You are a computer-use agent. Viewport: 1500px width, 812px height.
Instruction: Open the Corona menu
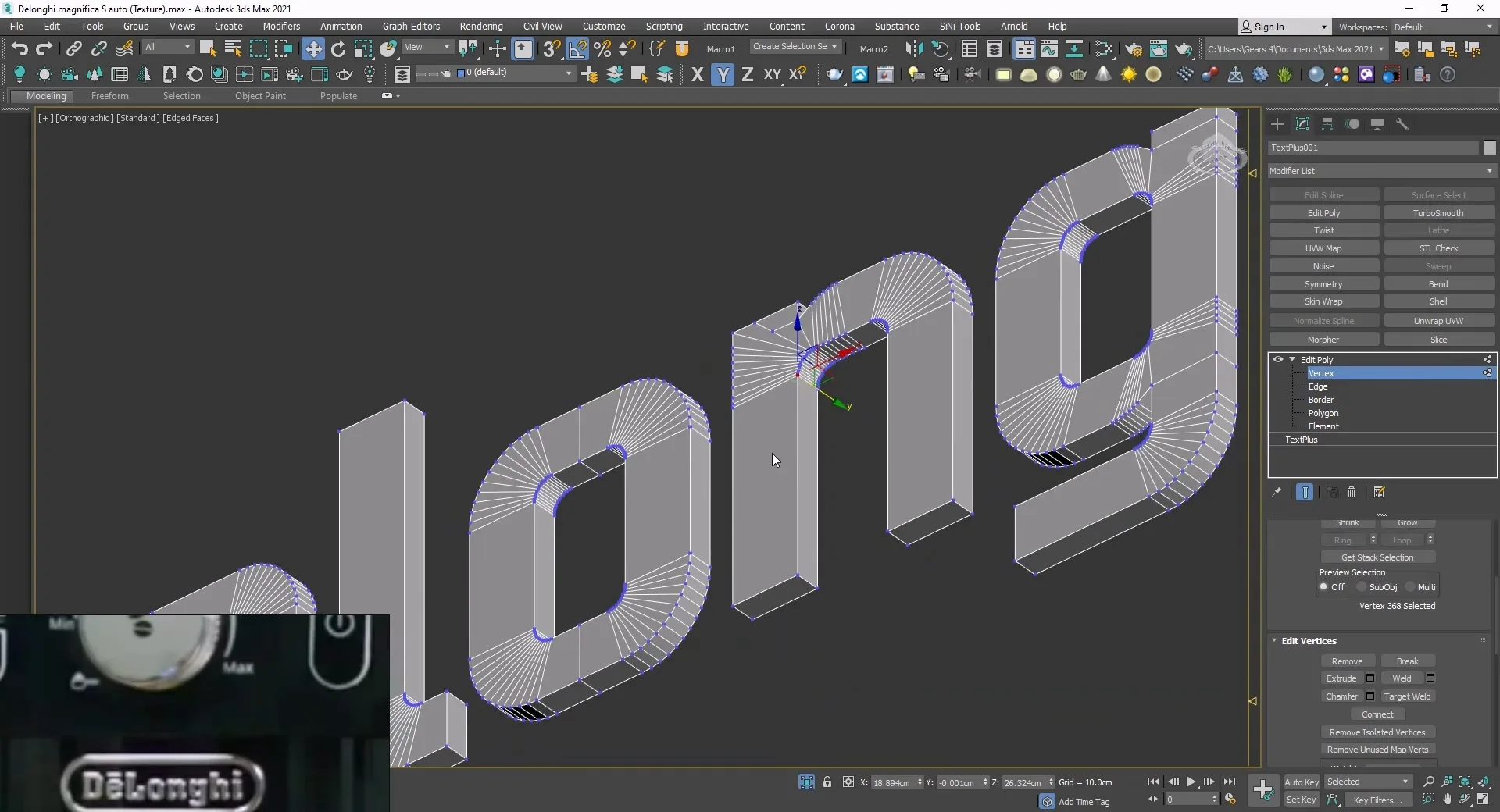pyautogui.click(x=839, y=27)
